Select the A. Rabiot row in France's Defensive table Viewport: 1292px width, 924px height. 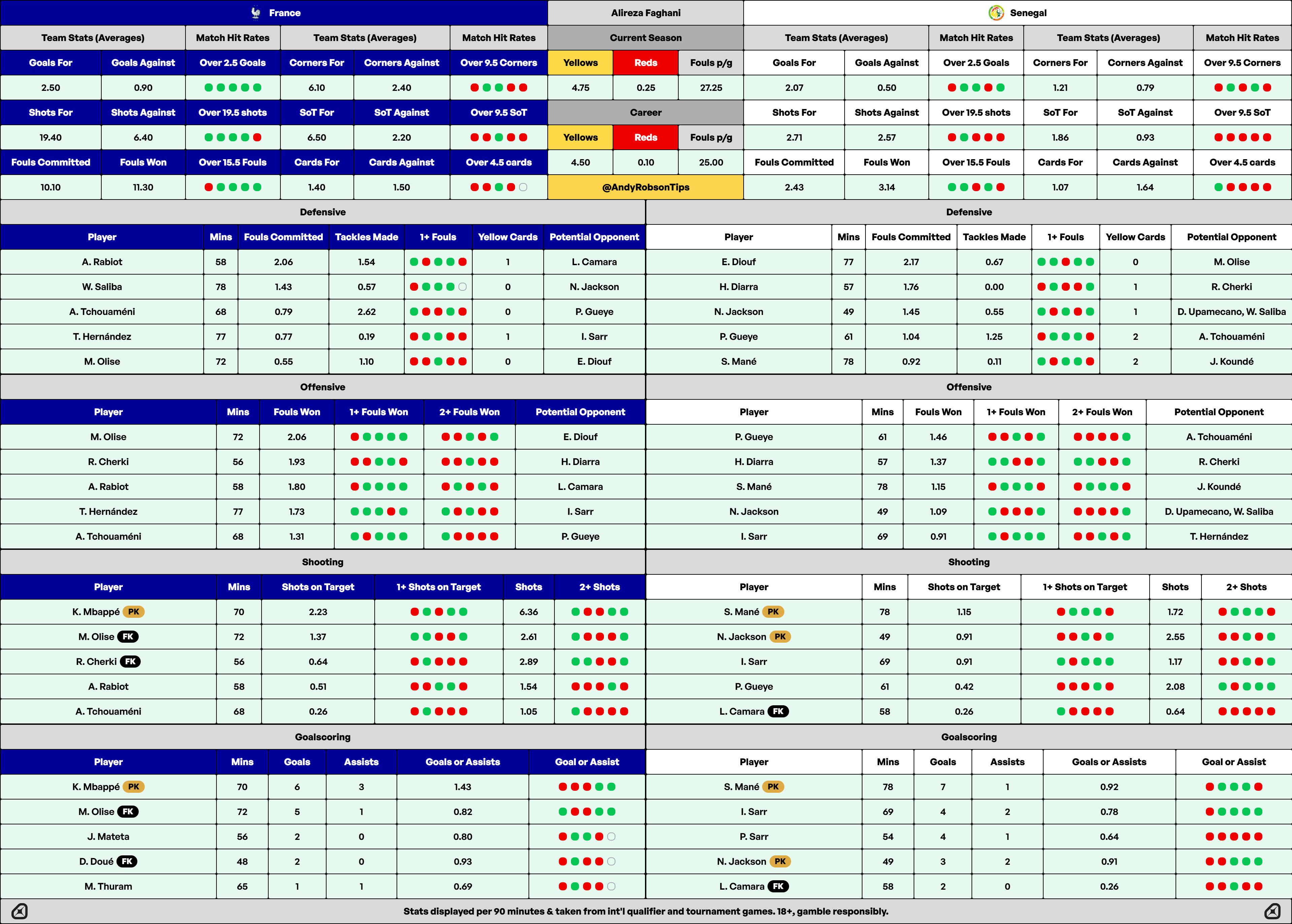coord(323,262)
